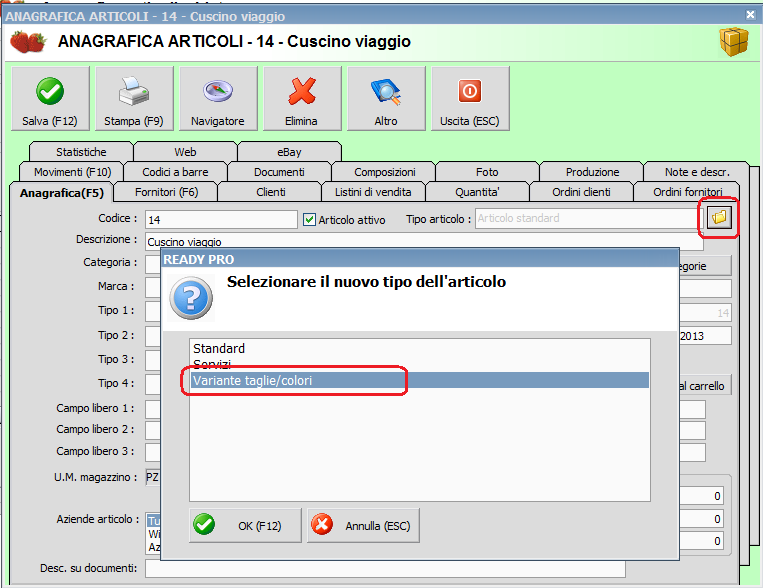Click into the Codice field containing 14

(221, 220)
